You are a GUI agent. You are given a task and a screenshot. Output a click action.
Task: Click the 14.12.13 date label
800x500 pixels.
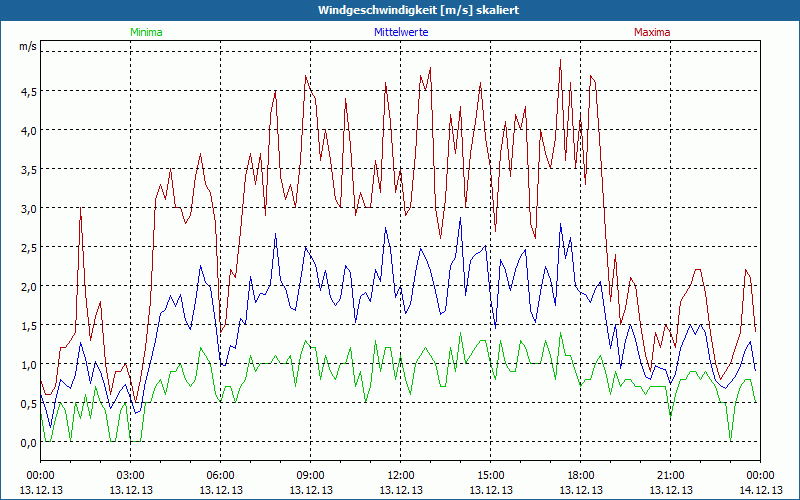tap(760, 490)
